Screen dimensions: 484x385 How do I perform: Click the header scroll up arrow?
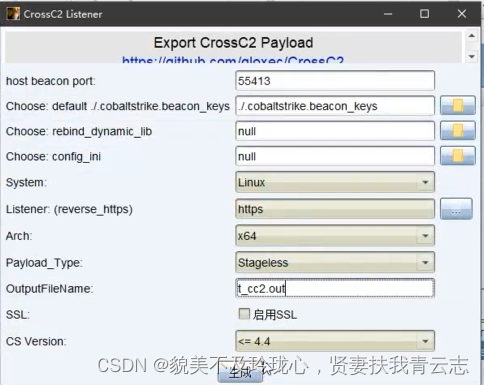(x=472, y=36)
